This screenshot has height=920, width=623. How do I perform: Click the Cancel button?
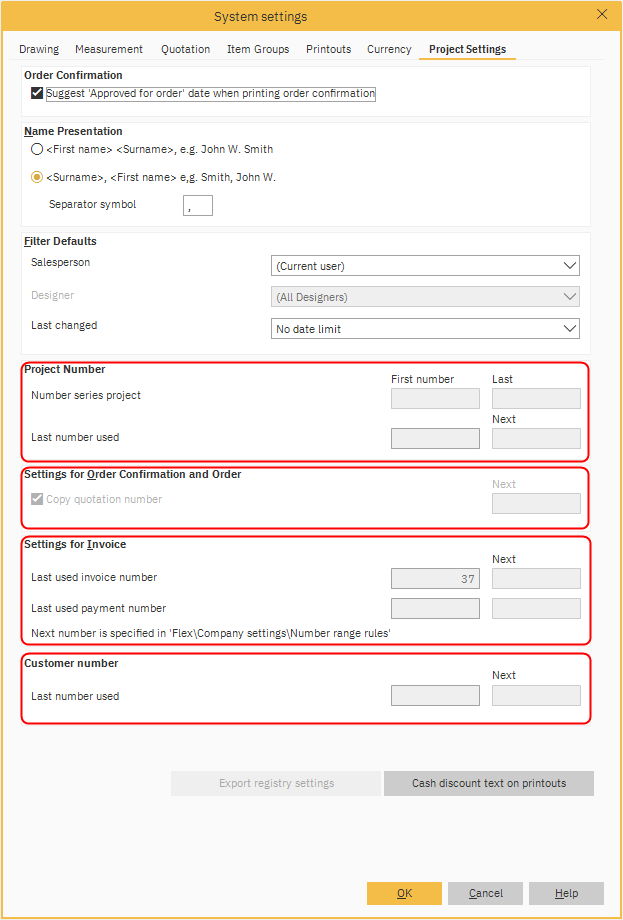485,893
